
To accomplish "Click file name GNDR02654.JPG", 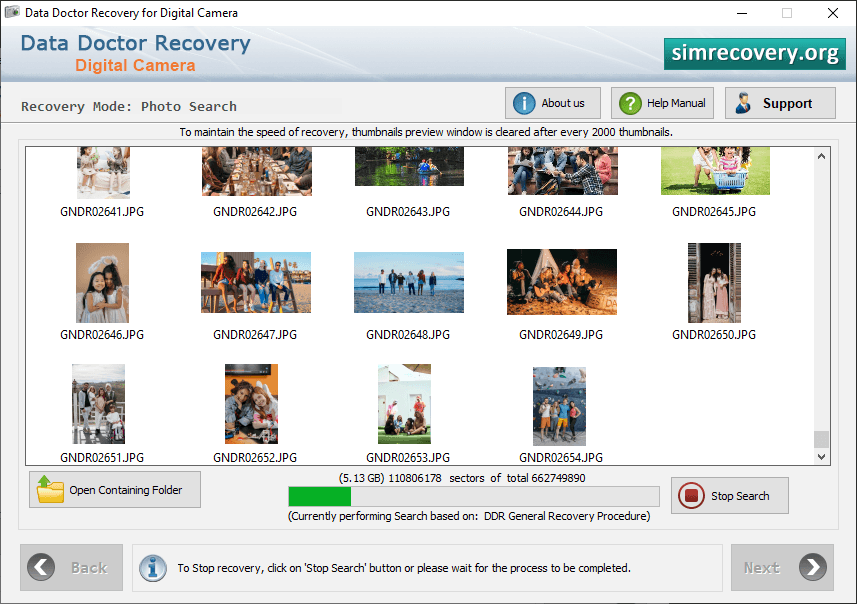I will (561, 458).
